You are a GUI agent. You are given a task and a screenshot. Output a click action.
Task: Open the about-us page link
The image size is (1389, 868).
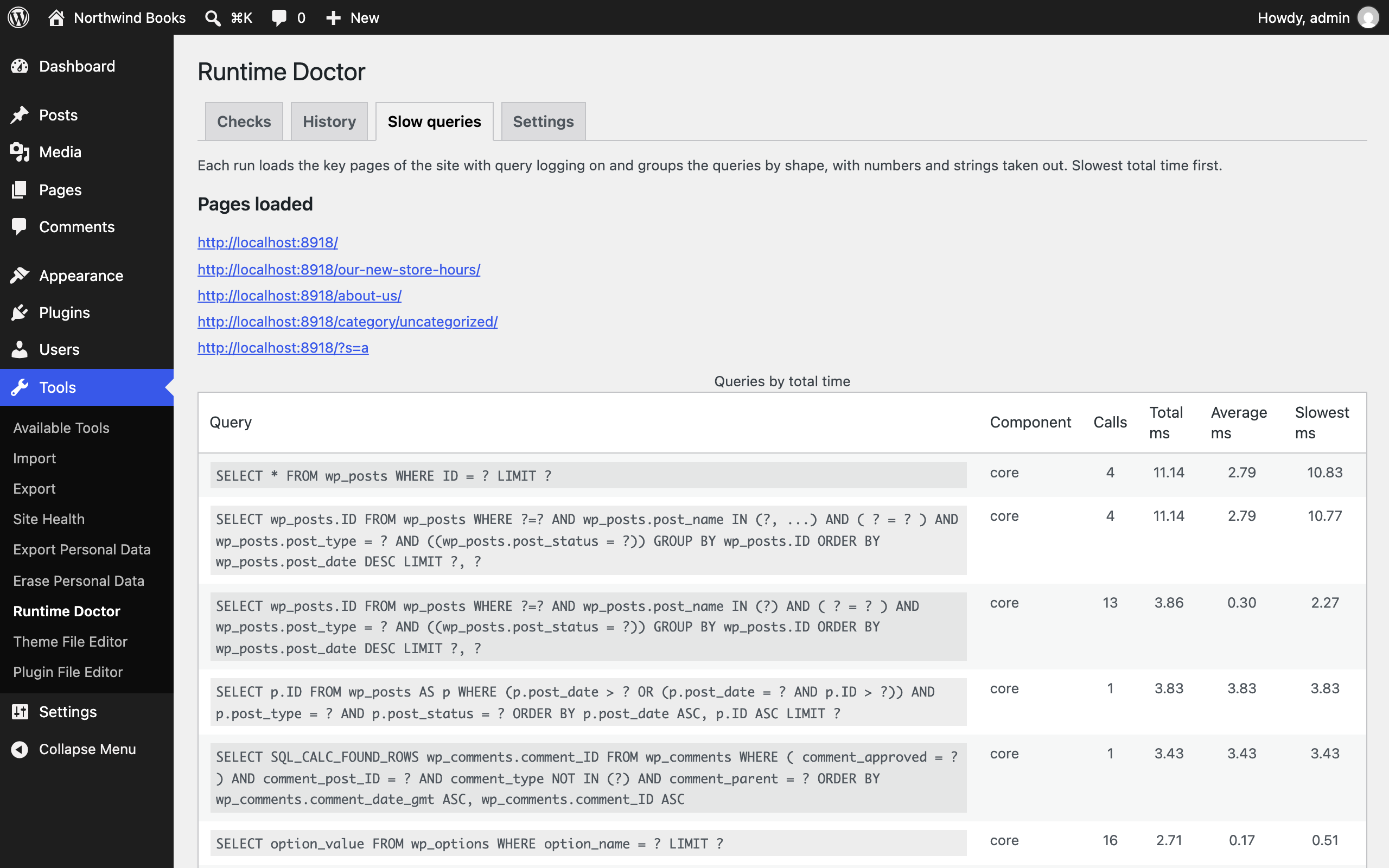[x=299, y=296]
